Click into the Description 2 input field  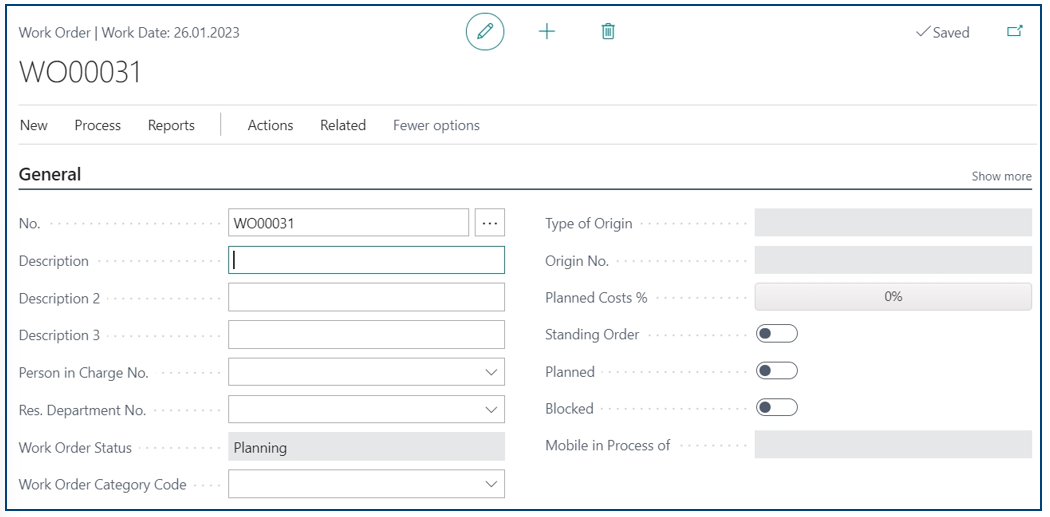pos(366,297)
